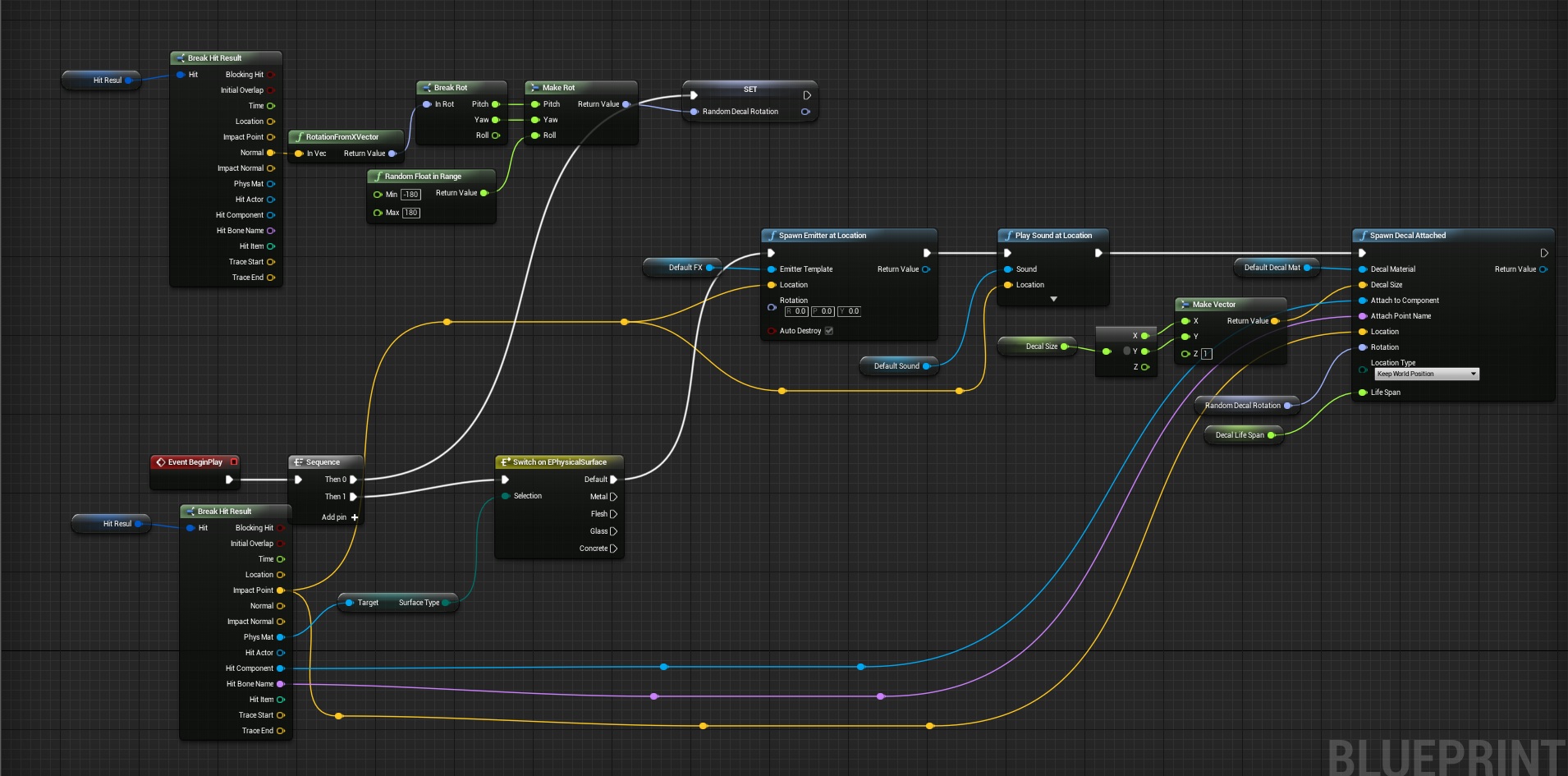Open the Location Type dropdown
The width and height of the screenshot is (1568, 776).
tap(1427, 374)
